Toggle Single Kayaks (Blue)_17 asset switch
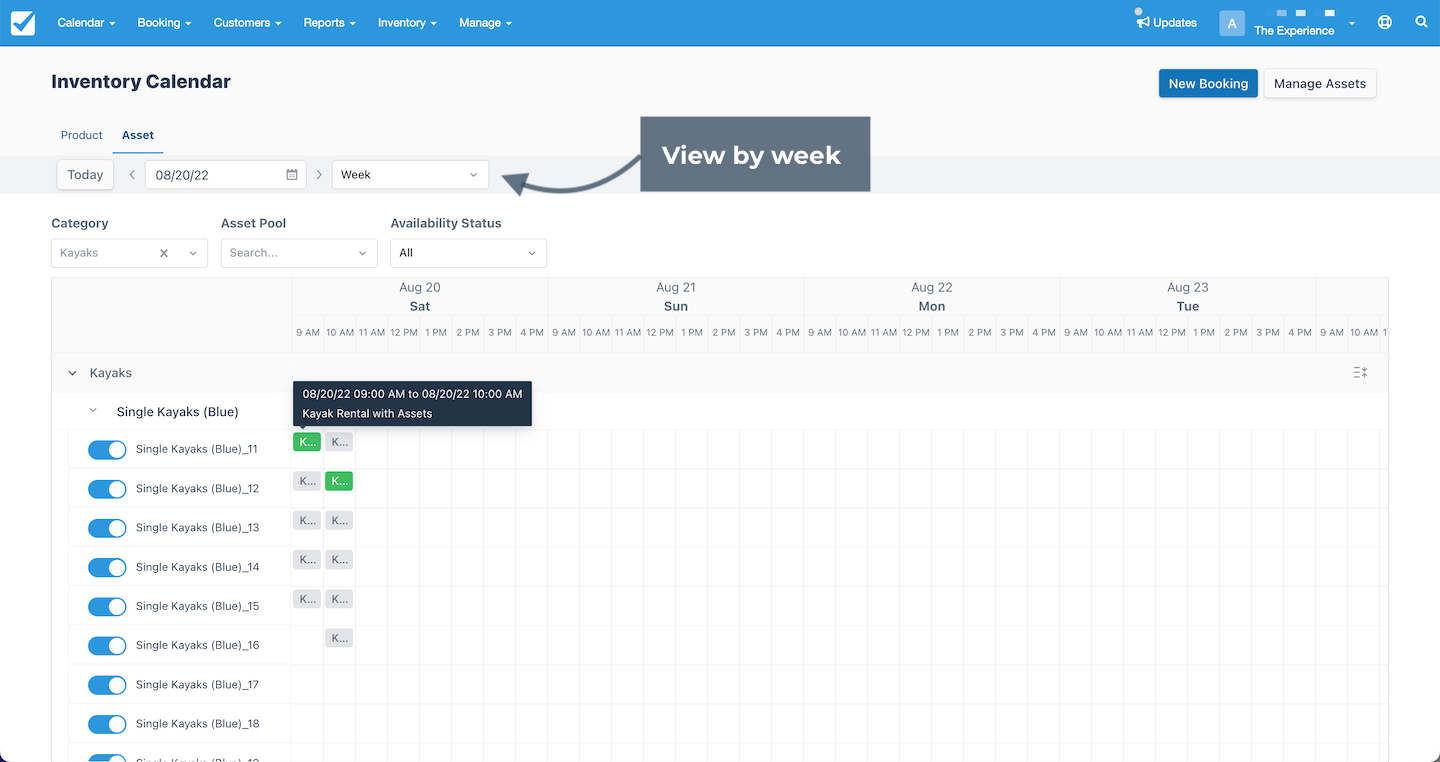Screen dimensions: 1440x762 click(x=107, y=685)
